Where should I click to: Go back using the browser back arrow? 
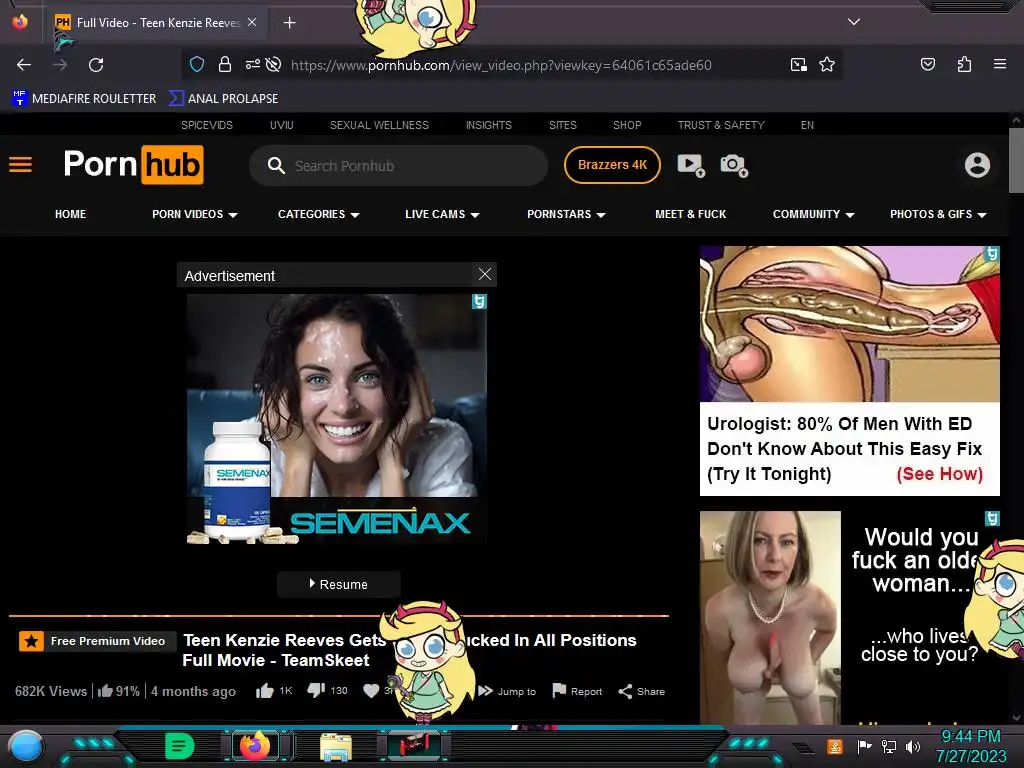click(24, 65)
